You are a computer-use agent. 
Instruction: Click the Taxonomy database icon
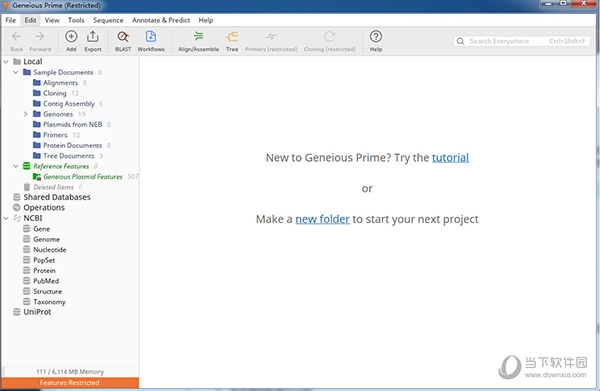click(26, 301)
